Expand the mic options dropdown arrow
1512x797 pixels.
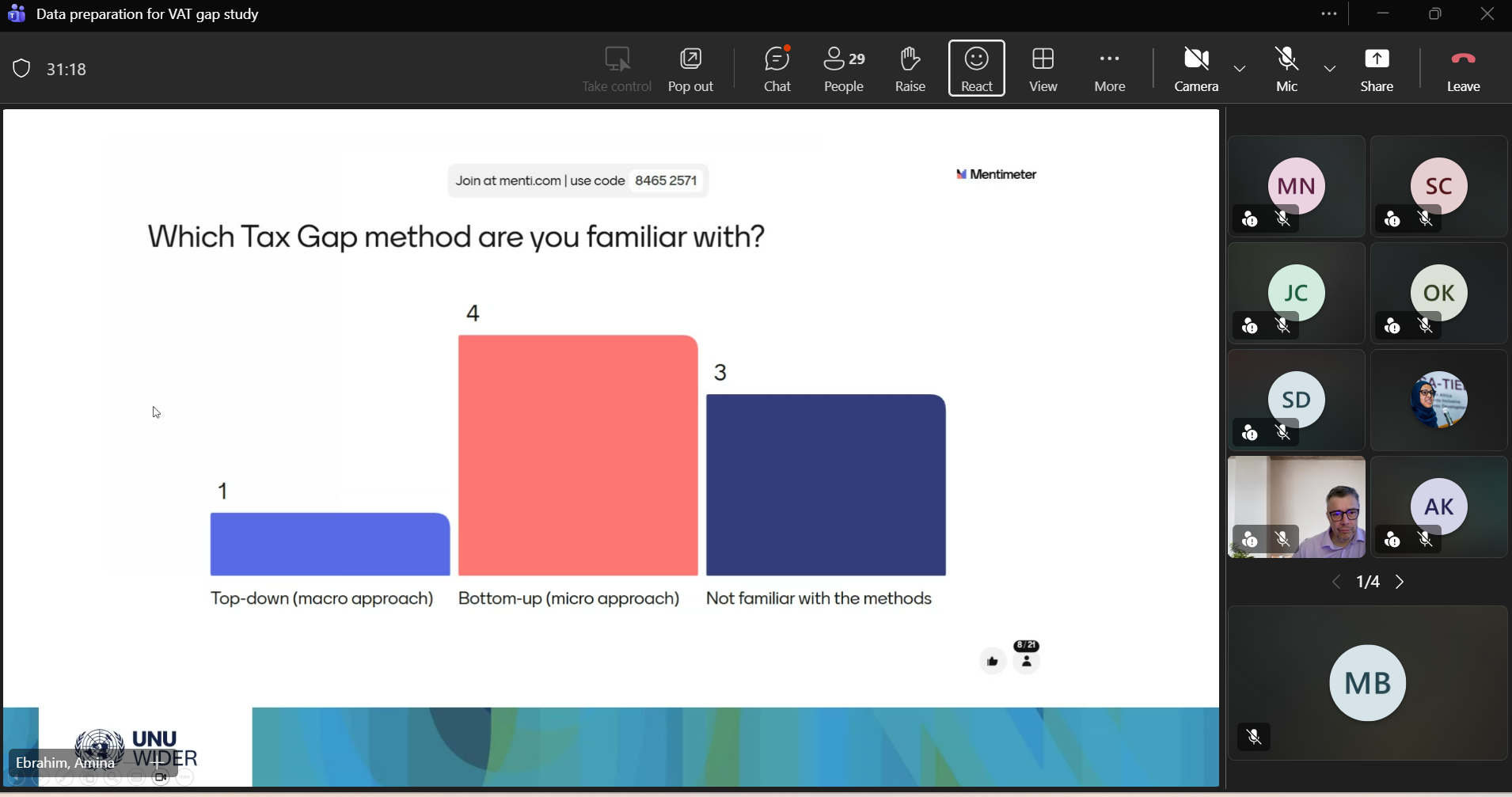[1330, 70]
